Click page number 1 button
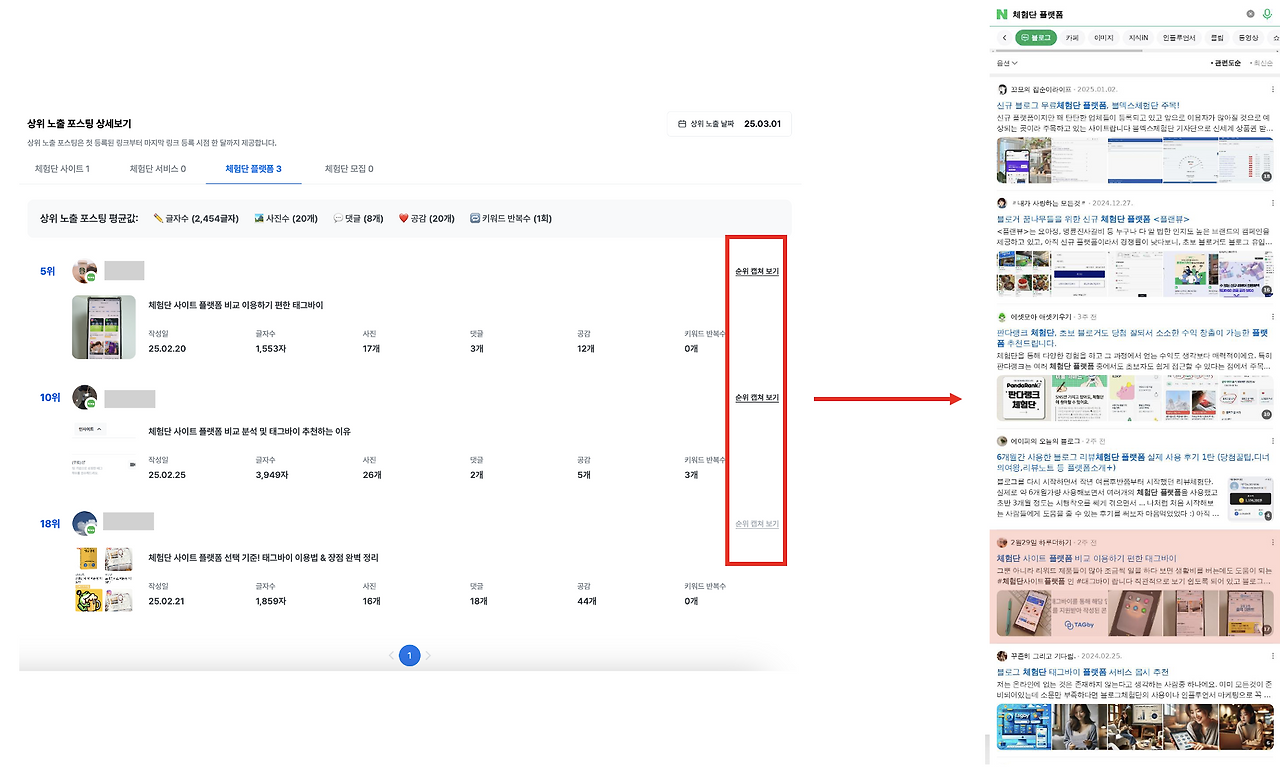The width and height of the screenshot is (1280, 772). pos(409,656)
